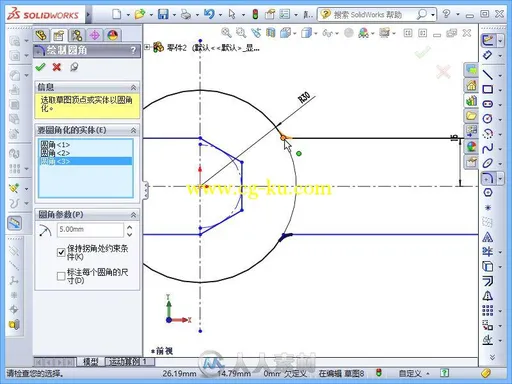Viewport: 512px width, 384px height.
Task: Click the SolidWorks logo menu arrow
Action: coord(88,15)
